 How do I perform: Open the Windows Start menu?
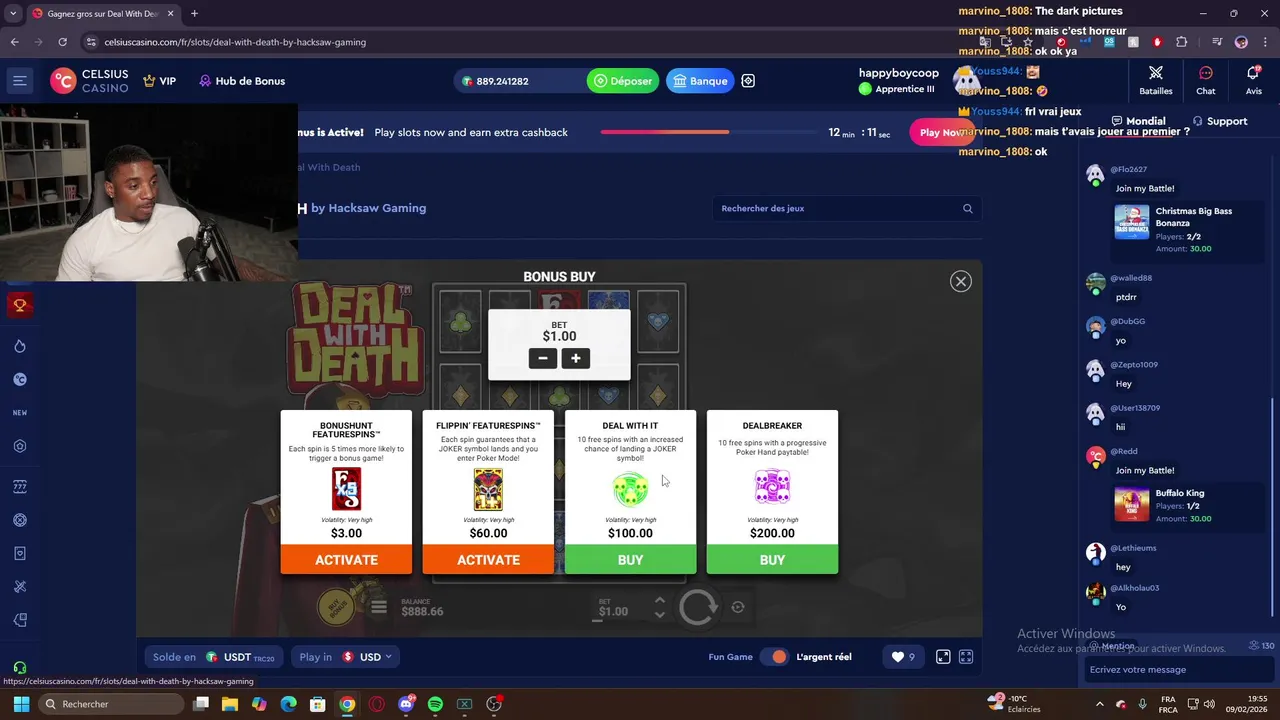20,704
